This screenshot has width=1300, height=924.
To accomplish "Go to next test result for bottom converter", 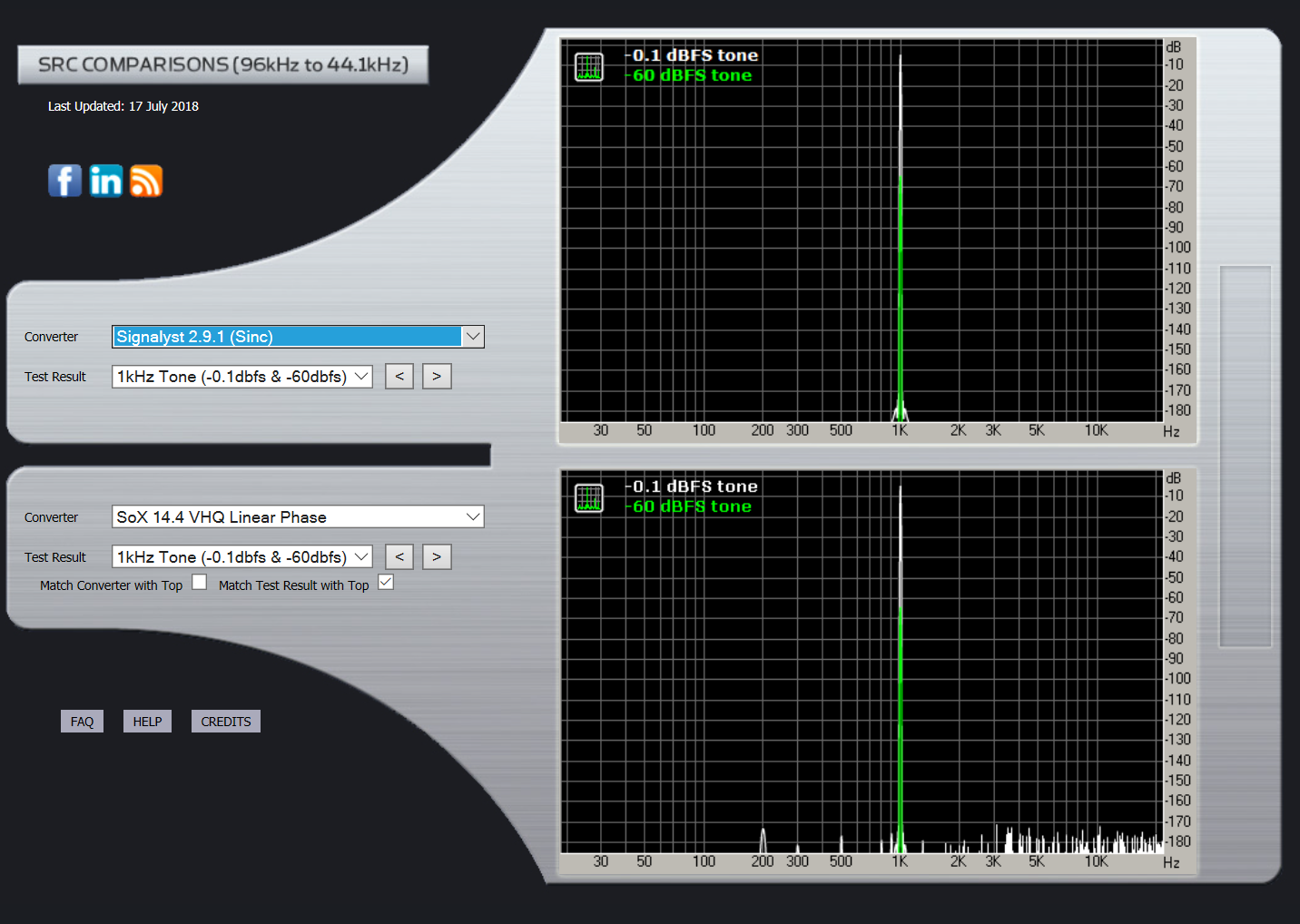I will coord(437,557).
